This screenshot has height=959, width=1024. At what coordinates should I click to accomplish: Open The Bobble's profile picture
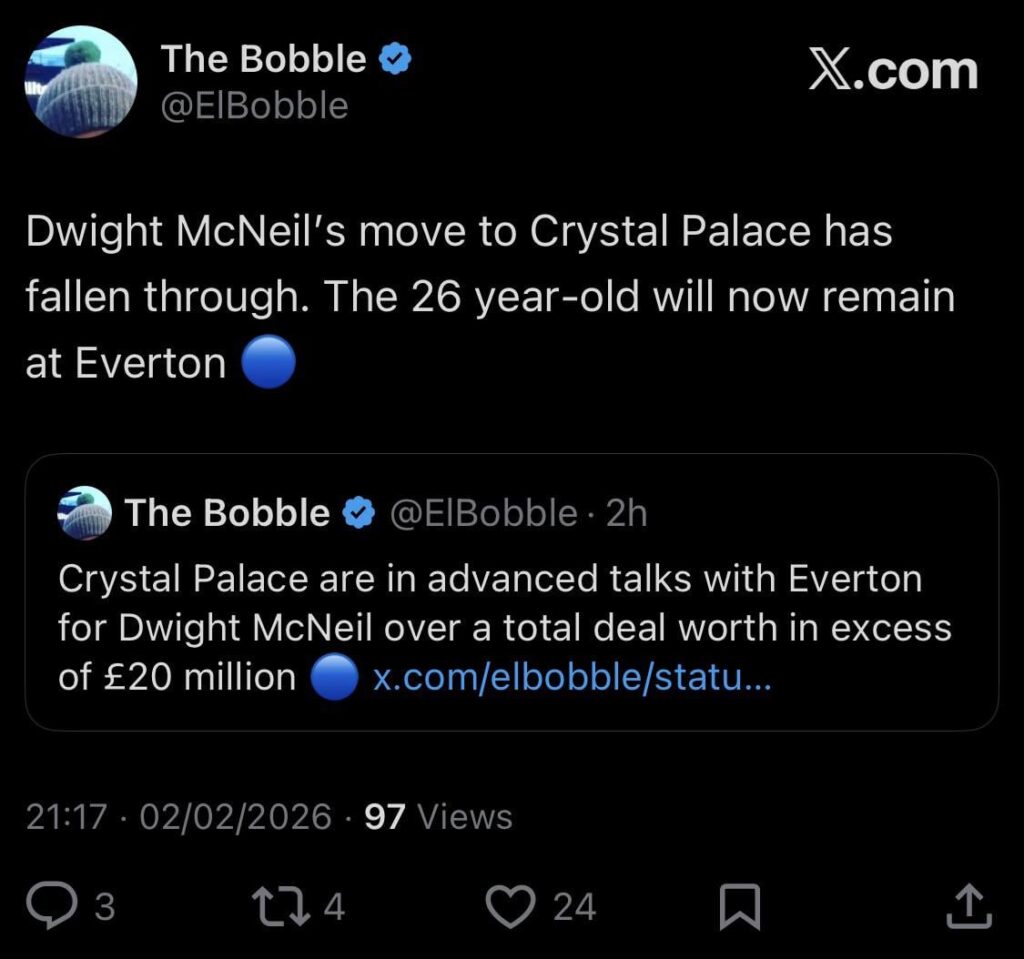click(x=80, y=75)
